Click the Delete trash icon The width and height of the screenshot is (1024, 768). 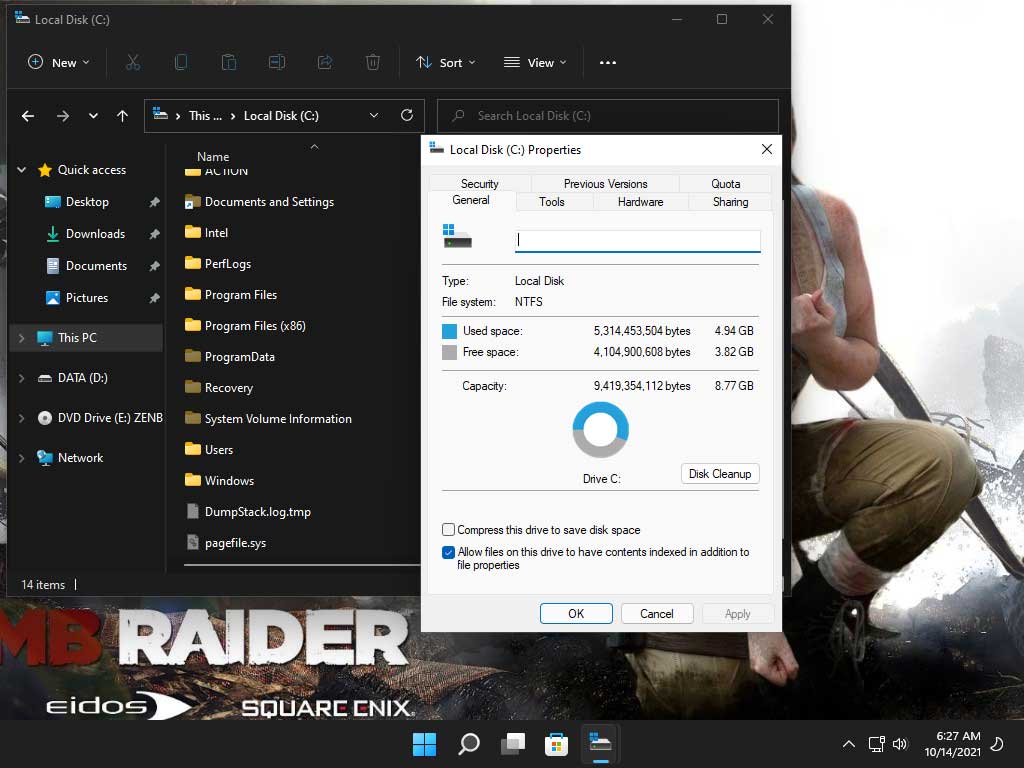tap(372, 63)
